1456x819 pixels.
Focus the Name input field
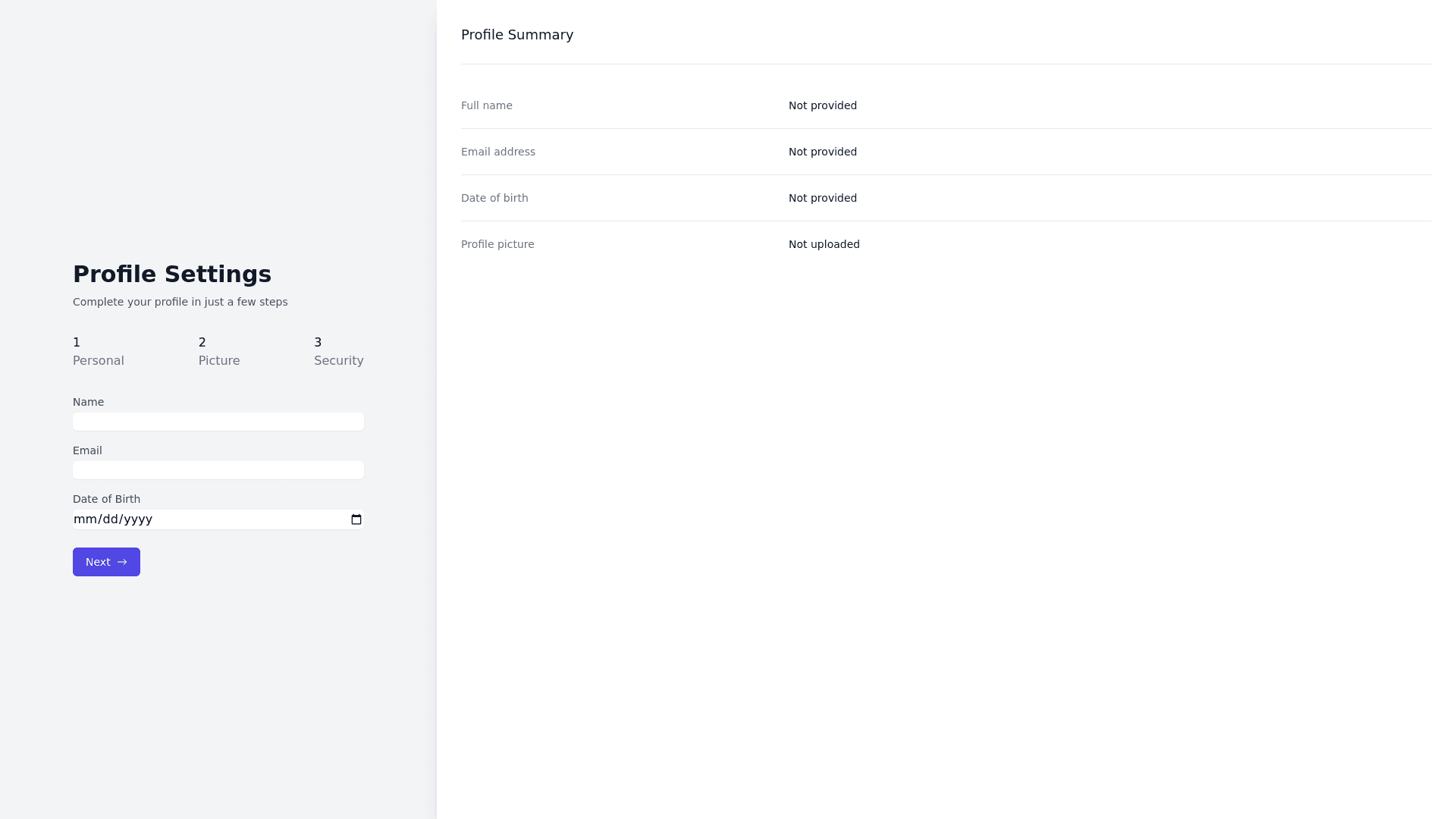pos(218,422)
